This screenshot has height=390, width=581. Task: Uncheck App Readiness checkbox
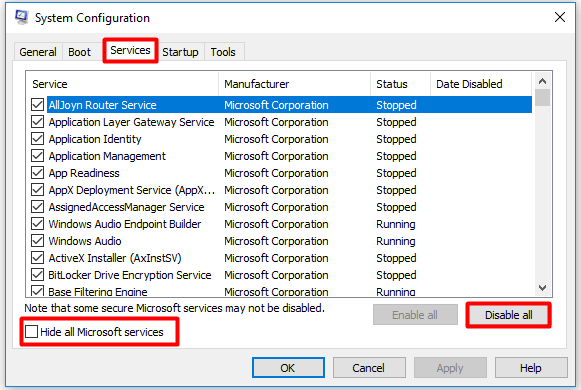click(37, 173)
